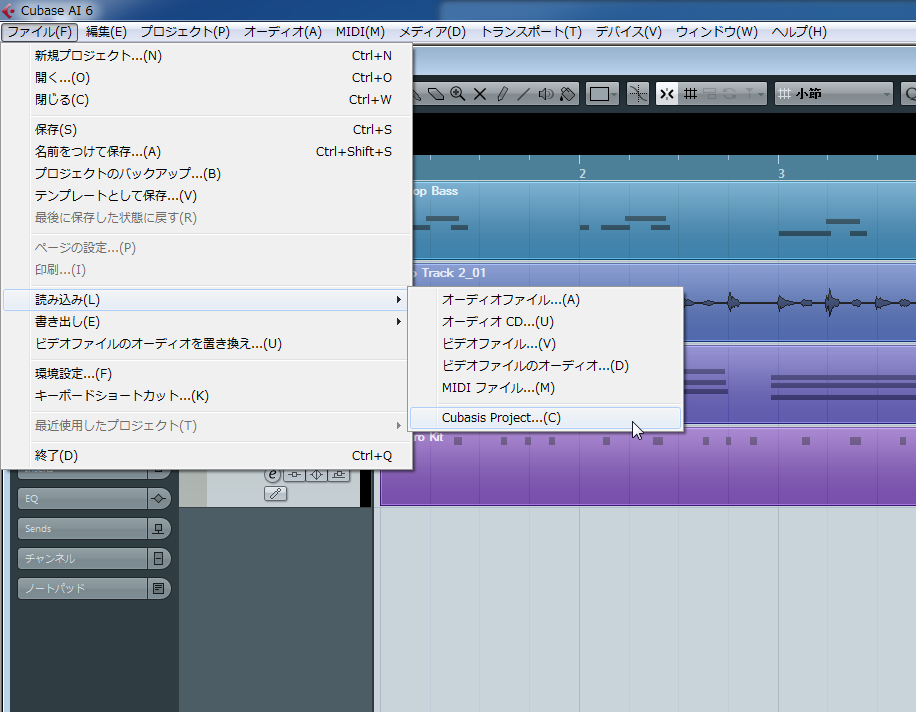Image resolution: width=916 pixels, height=712 pixels.
Task: Open the 小節 quantize dropdown
Action: pyautogui.click(x=834, y=94)
